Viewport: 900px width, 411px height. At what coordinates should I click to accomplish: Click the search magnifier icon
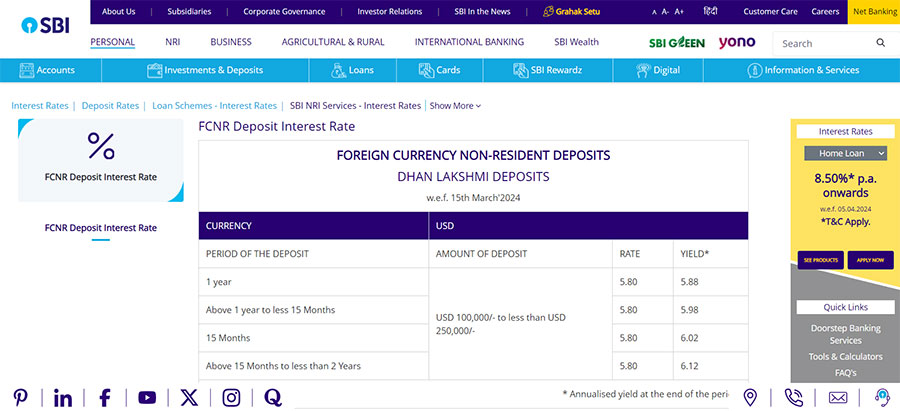880,44
